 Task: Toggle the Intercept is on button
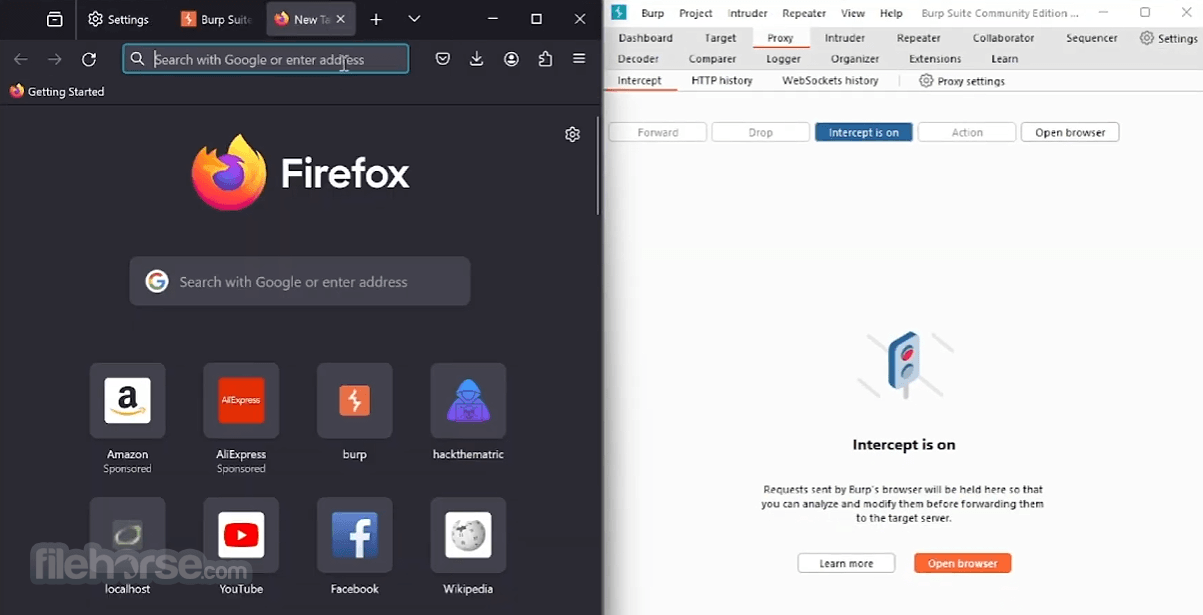coord(864,132)
